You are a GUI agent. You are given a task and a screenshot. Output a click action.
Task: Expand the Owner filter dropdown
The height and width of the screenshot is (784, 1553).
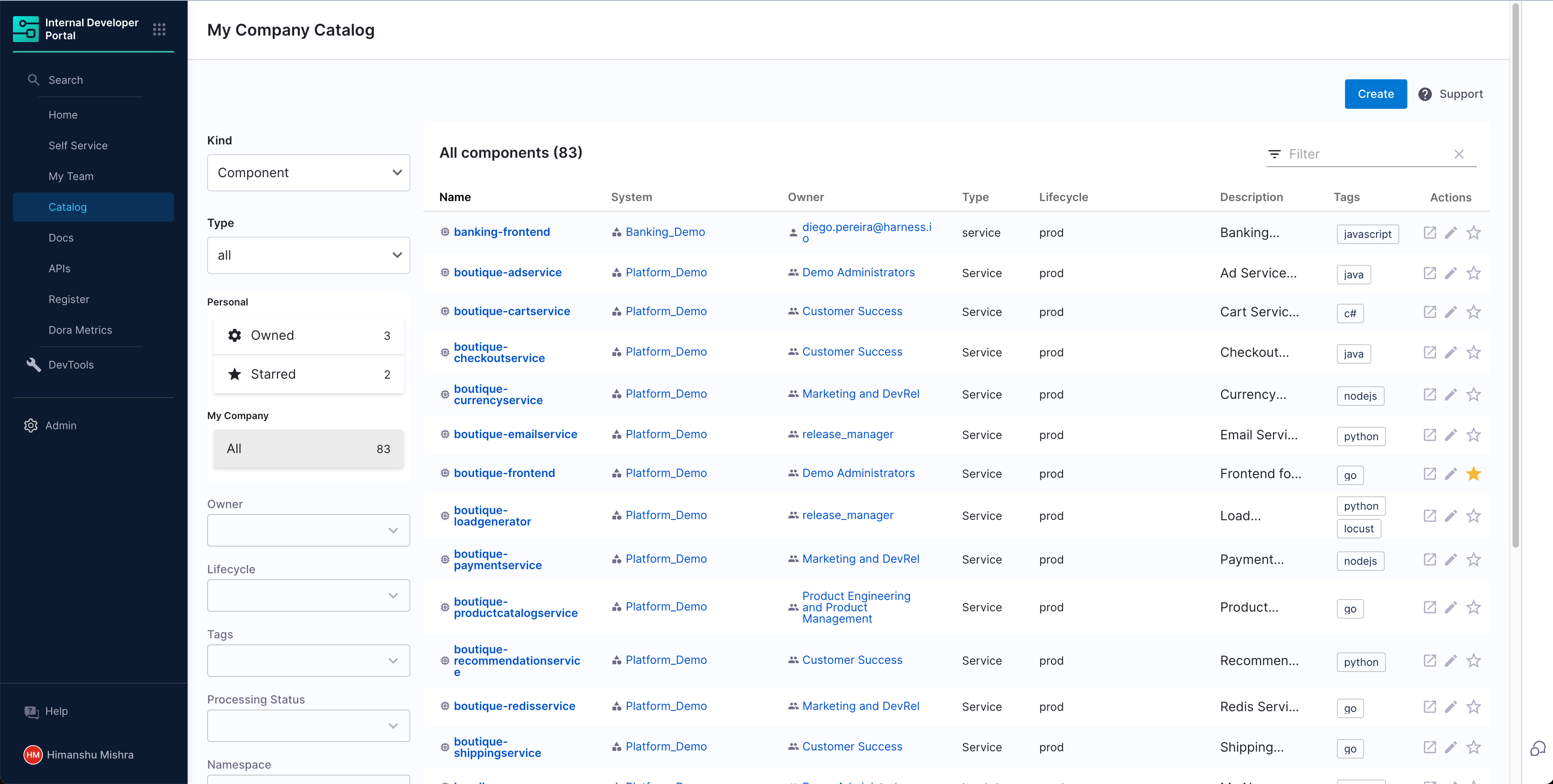click(308, 530)
